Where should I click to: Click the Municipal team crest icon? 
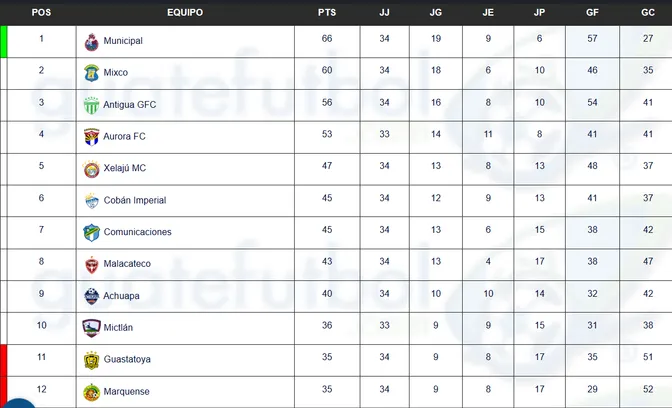(92, 41)
